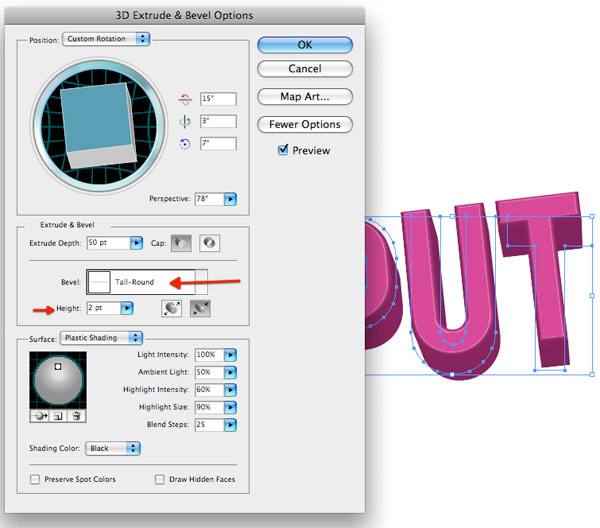Click the New Light icon
The height and width of the screenshot is (528, 600).
pyautogui.click(x=58, y=416)
